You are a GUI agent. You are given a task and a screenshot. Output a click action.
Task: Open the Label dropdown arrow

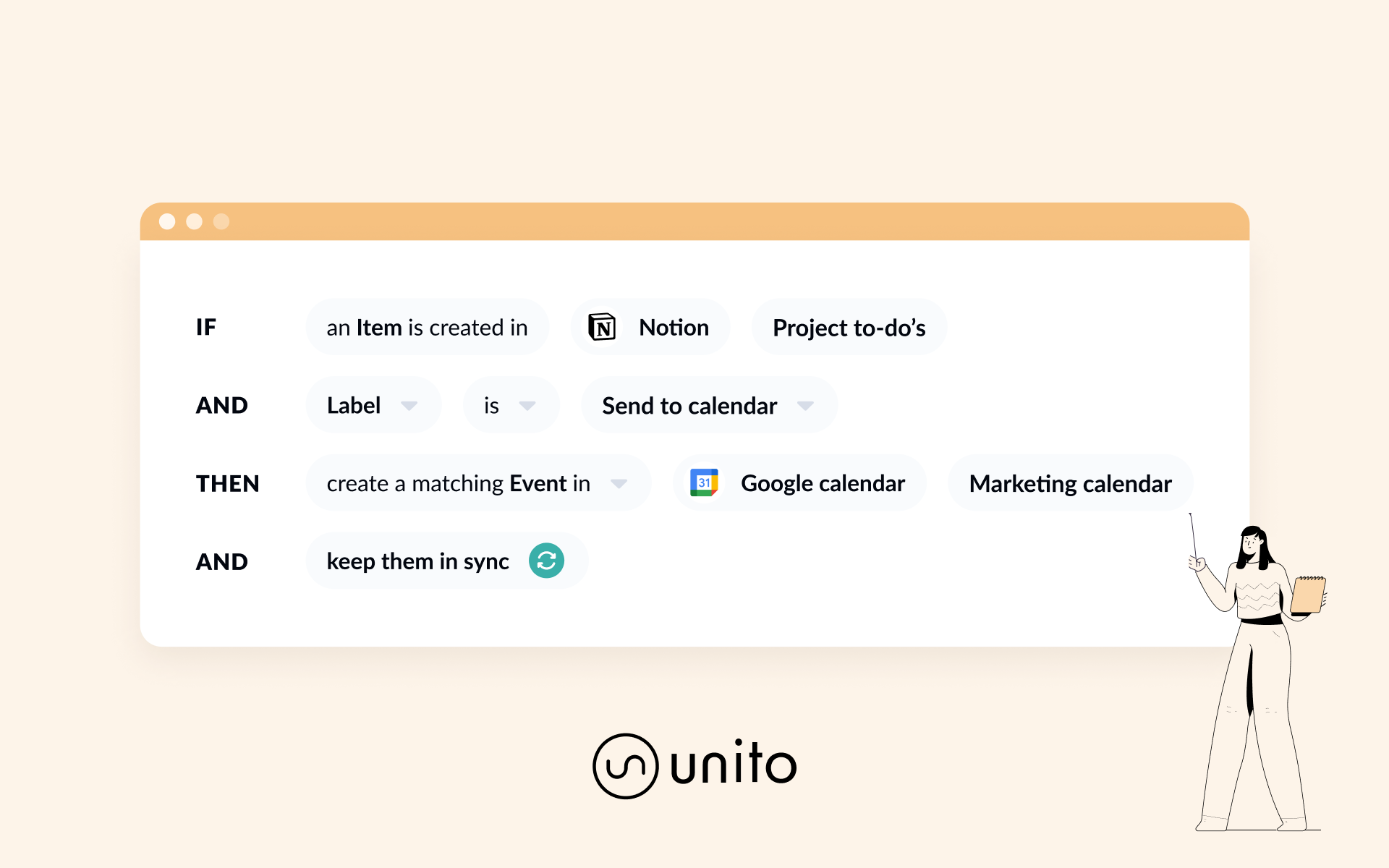(409, 405)
